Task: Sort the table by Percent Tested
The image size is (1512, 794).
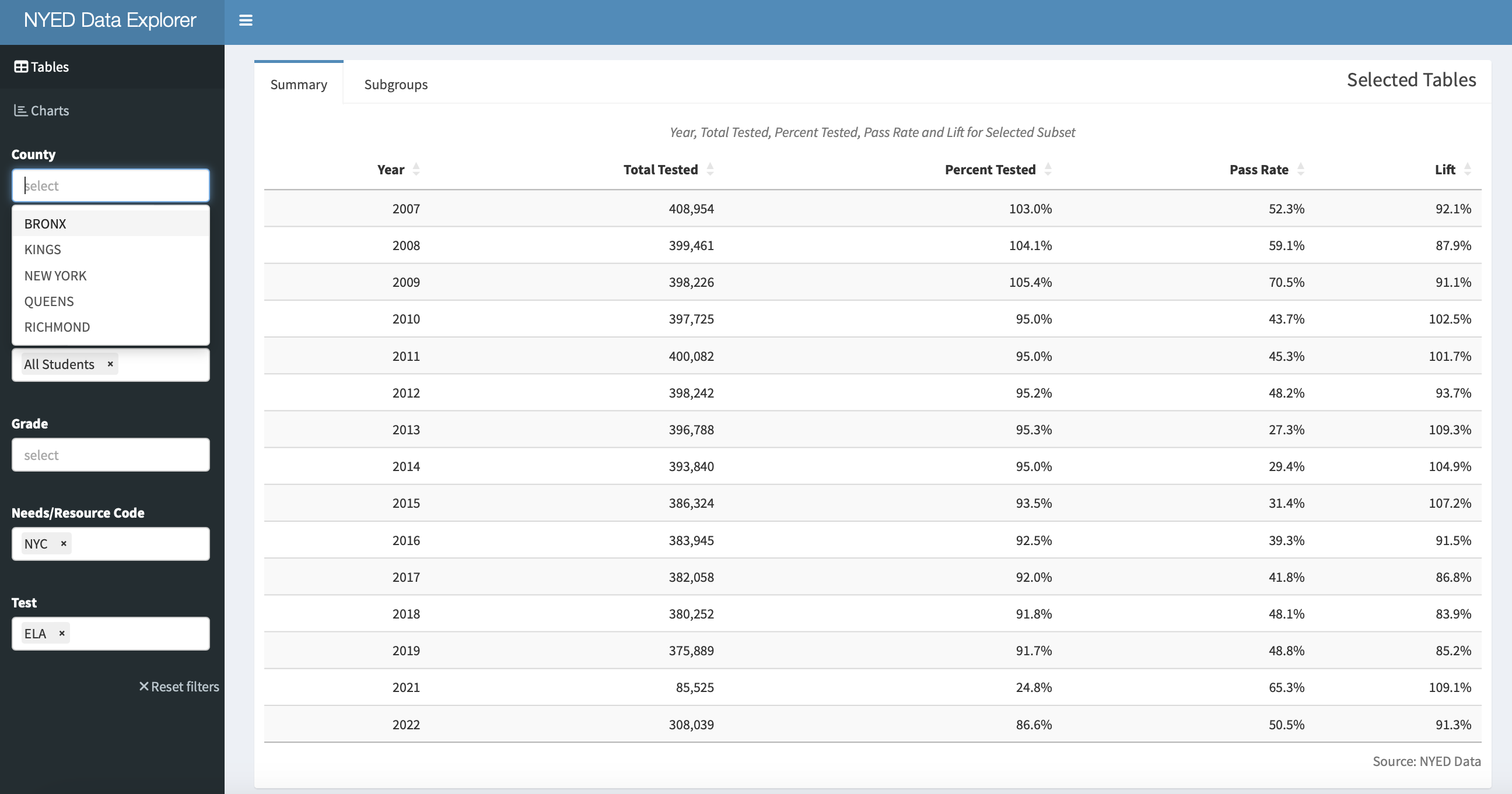Action: (1048, 169)
